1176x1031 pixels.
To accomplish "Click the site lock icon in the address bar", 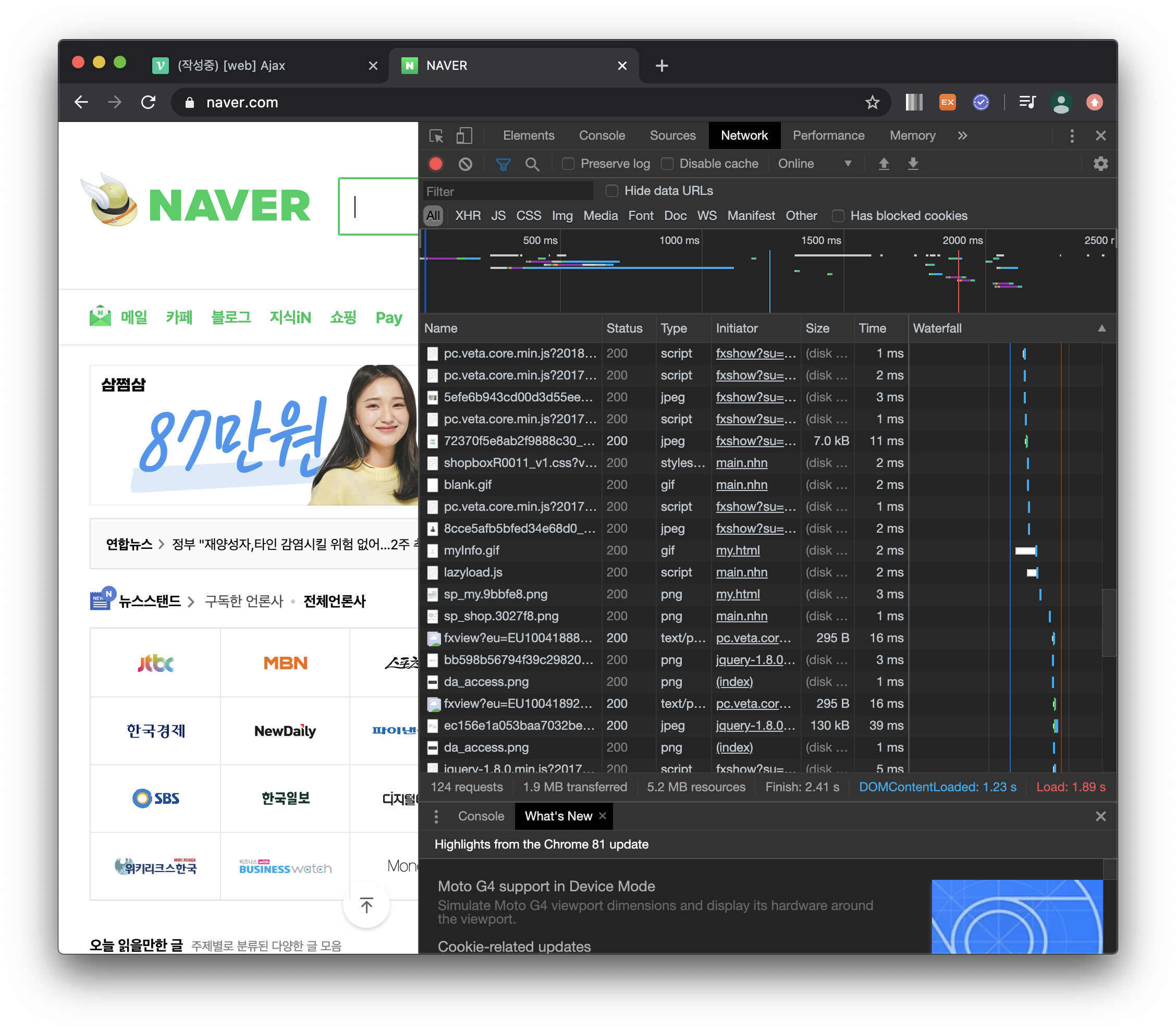I will [189, 102].
